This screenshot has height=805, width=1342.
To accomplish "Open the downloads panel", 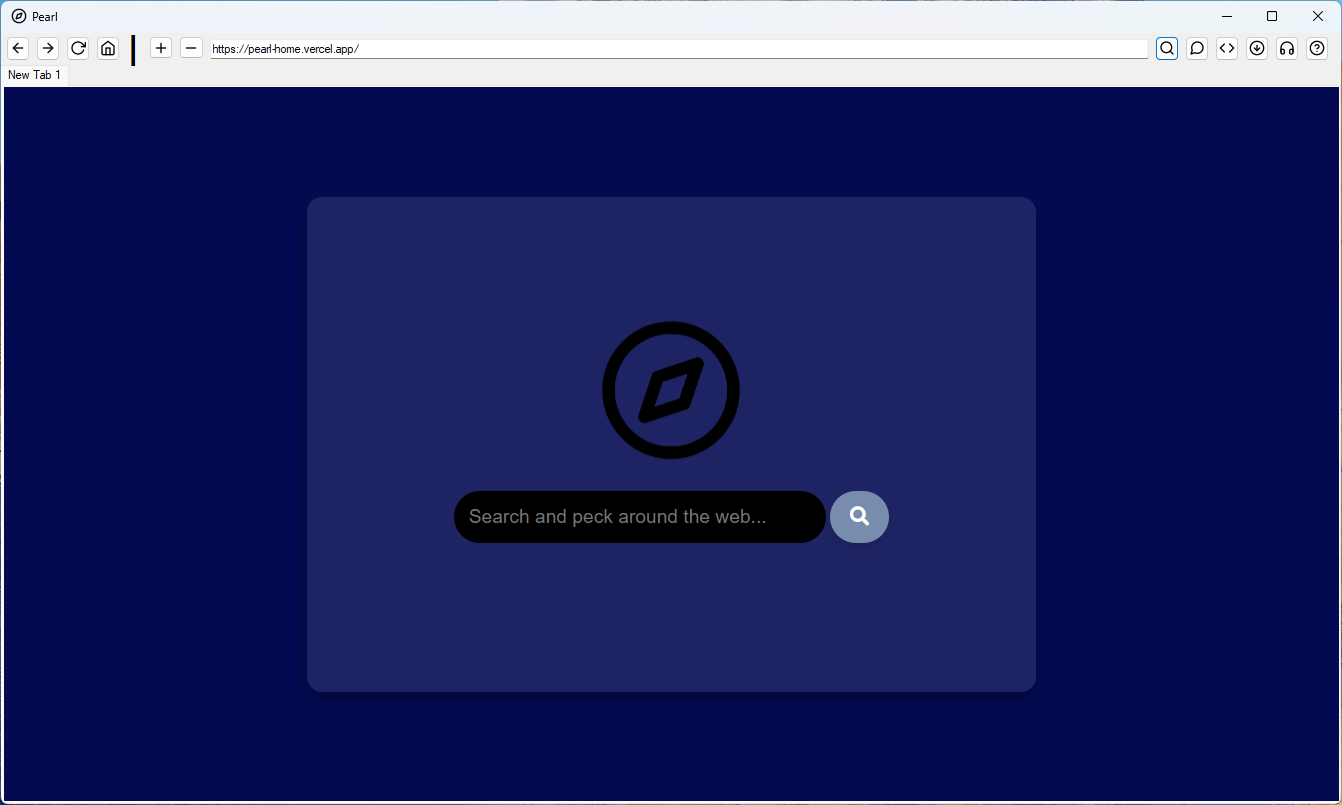I will [1256, 47].
